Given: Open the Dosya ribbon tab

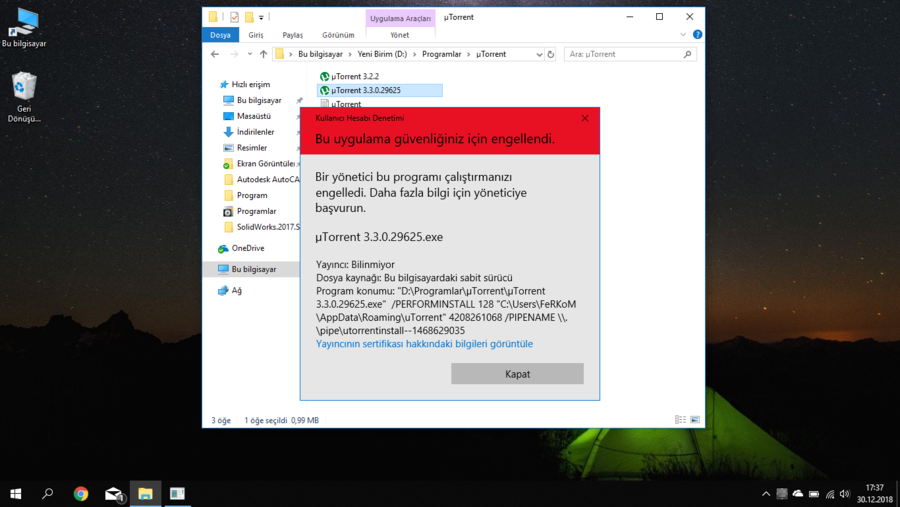Looking at the screenshot, I should point(220,35).
